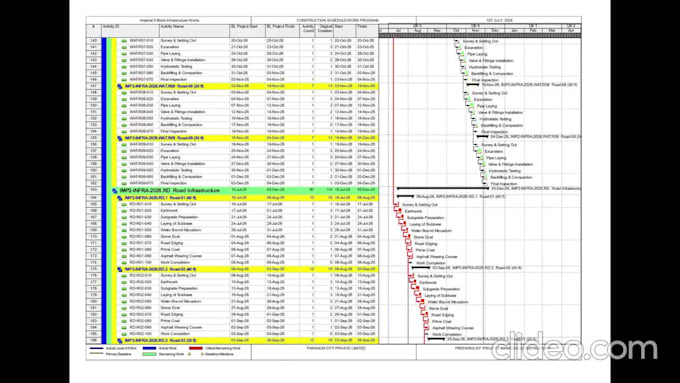Click activity icon on row 144 Hydrostatic Testing
The height and width of the screenshot is (383, 680).
124,67
